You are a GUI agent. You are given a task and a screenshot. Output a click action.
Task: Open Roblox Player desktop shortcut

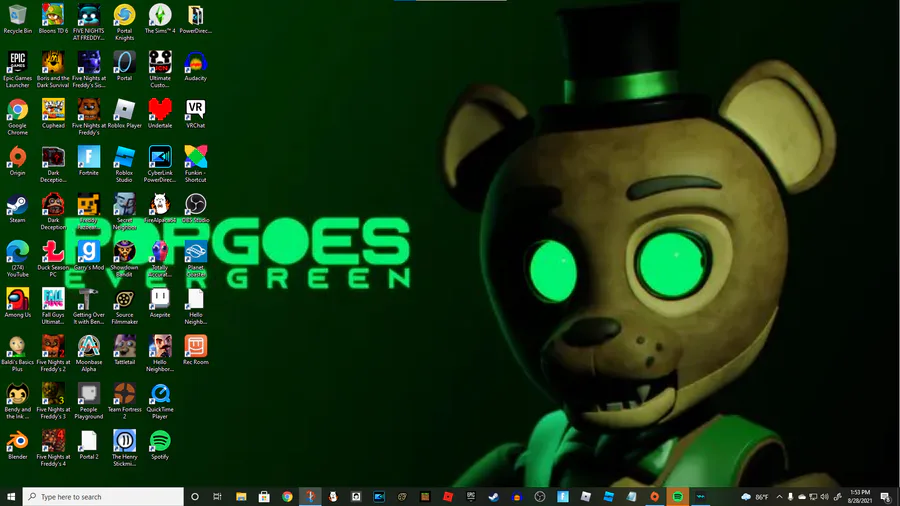pyautogui.click(x=125, y=114)
